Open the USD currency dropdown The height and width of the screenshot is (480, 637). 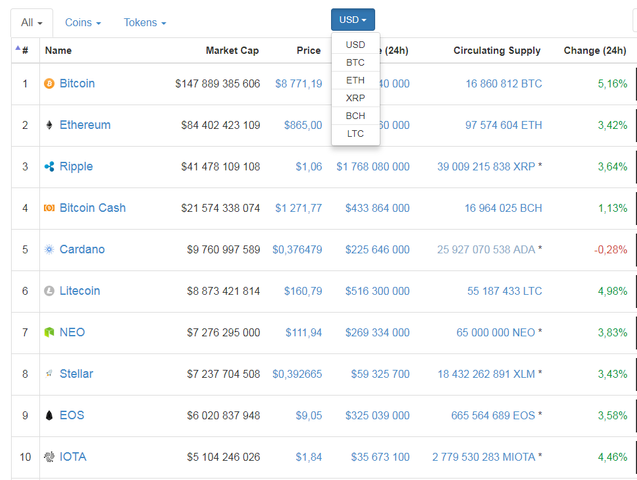(353, 20)
